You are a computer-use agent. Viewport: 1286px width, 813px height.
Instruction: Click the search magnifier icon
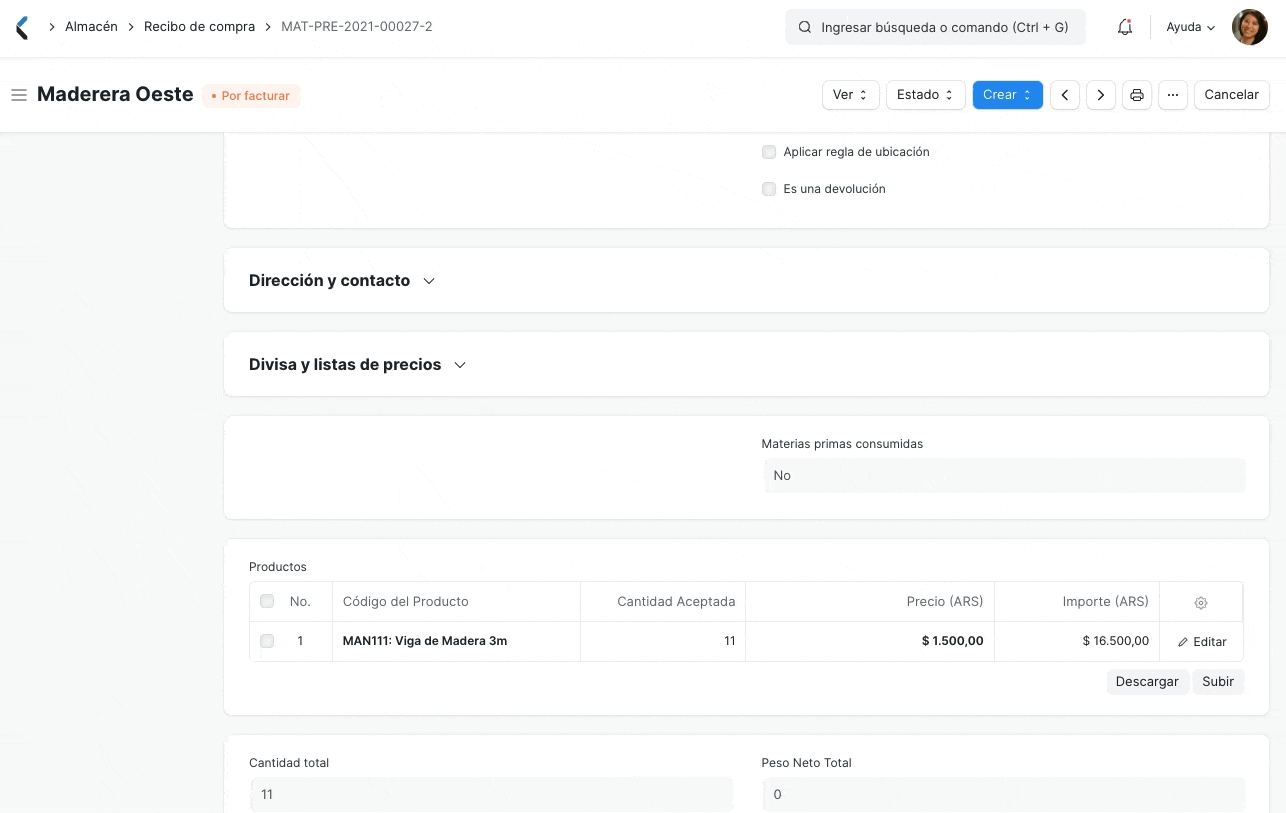coord(805,27)
